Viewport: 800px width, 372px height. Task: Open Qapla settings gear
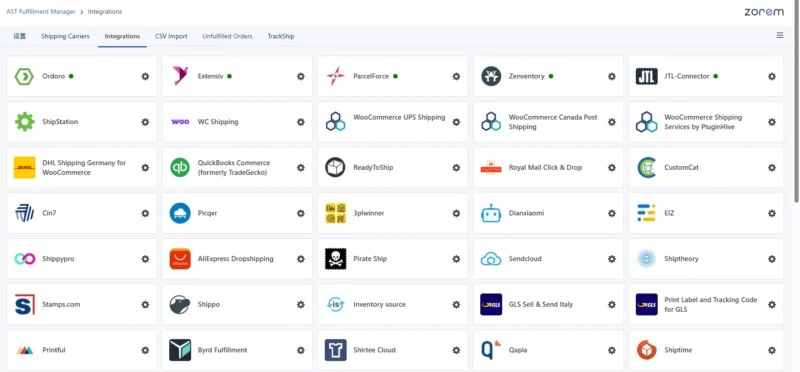[612, 350]
